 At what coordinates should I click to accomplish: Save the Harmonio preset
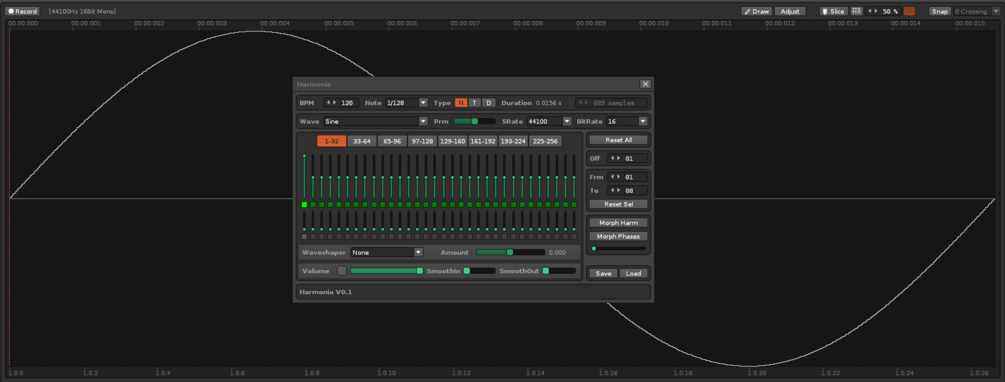pos(603,273)
